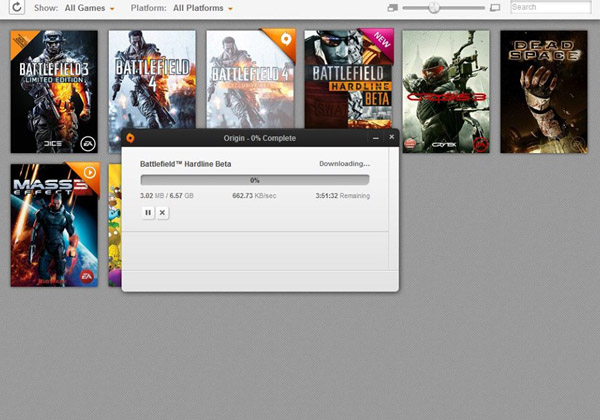Click the Battlefield™ Hardline Beta title text

(186, 164)
